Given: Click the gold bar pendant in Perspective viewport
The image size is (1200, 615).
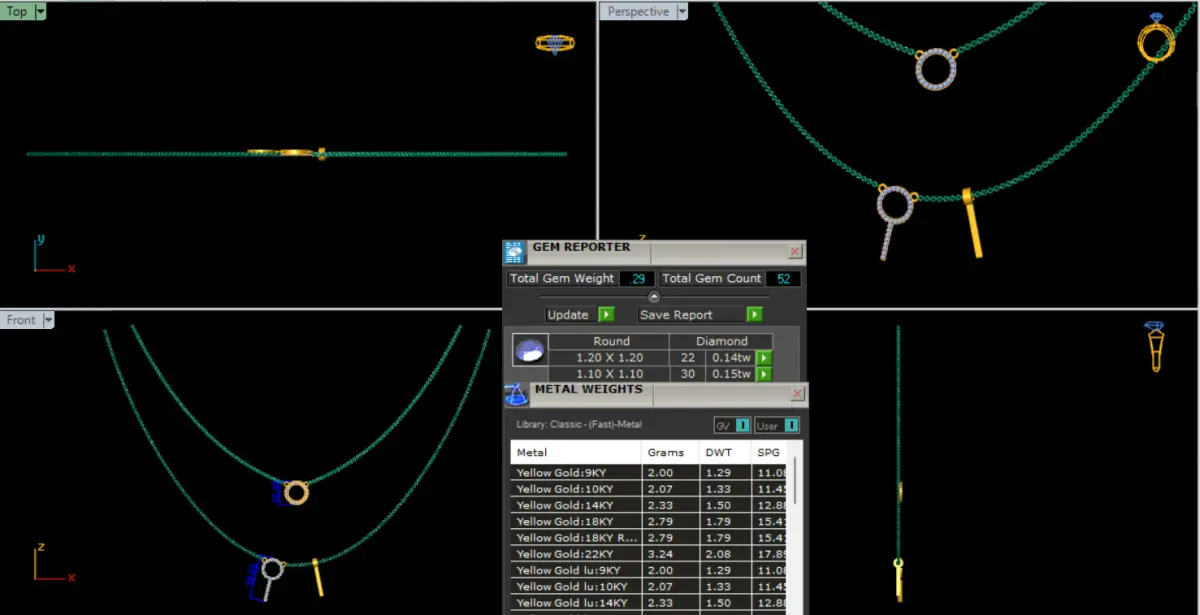Looking at the screenshot, I should [973, 222].
